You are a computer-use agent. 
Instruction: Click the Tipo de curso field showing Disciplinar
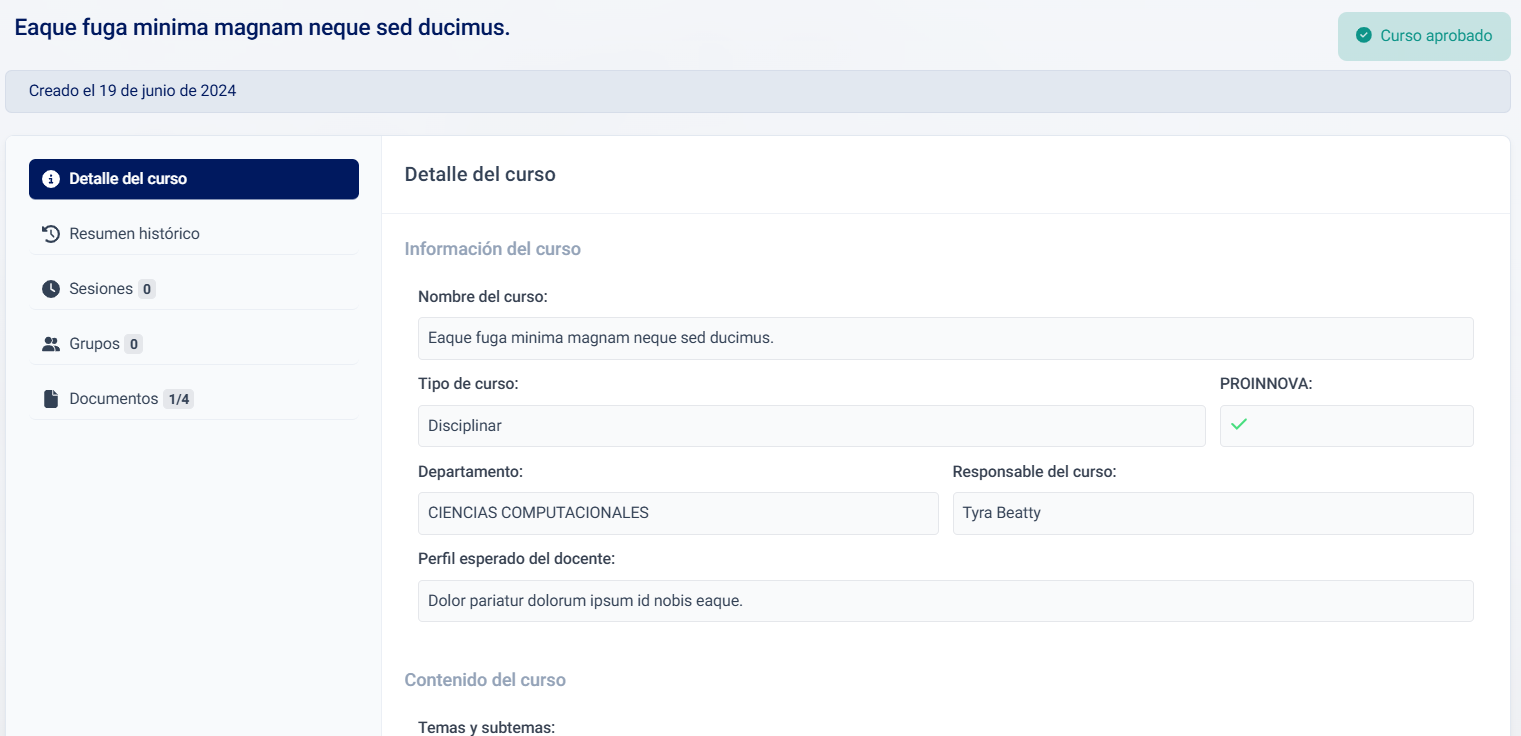[x=811, y=426]
